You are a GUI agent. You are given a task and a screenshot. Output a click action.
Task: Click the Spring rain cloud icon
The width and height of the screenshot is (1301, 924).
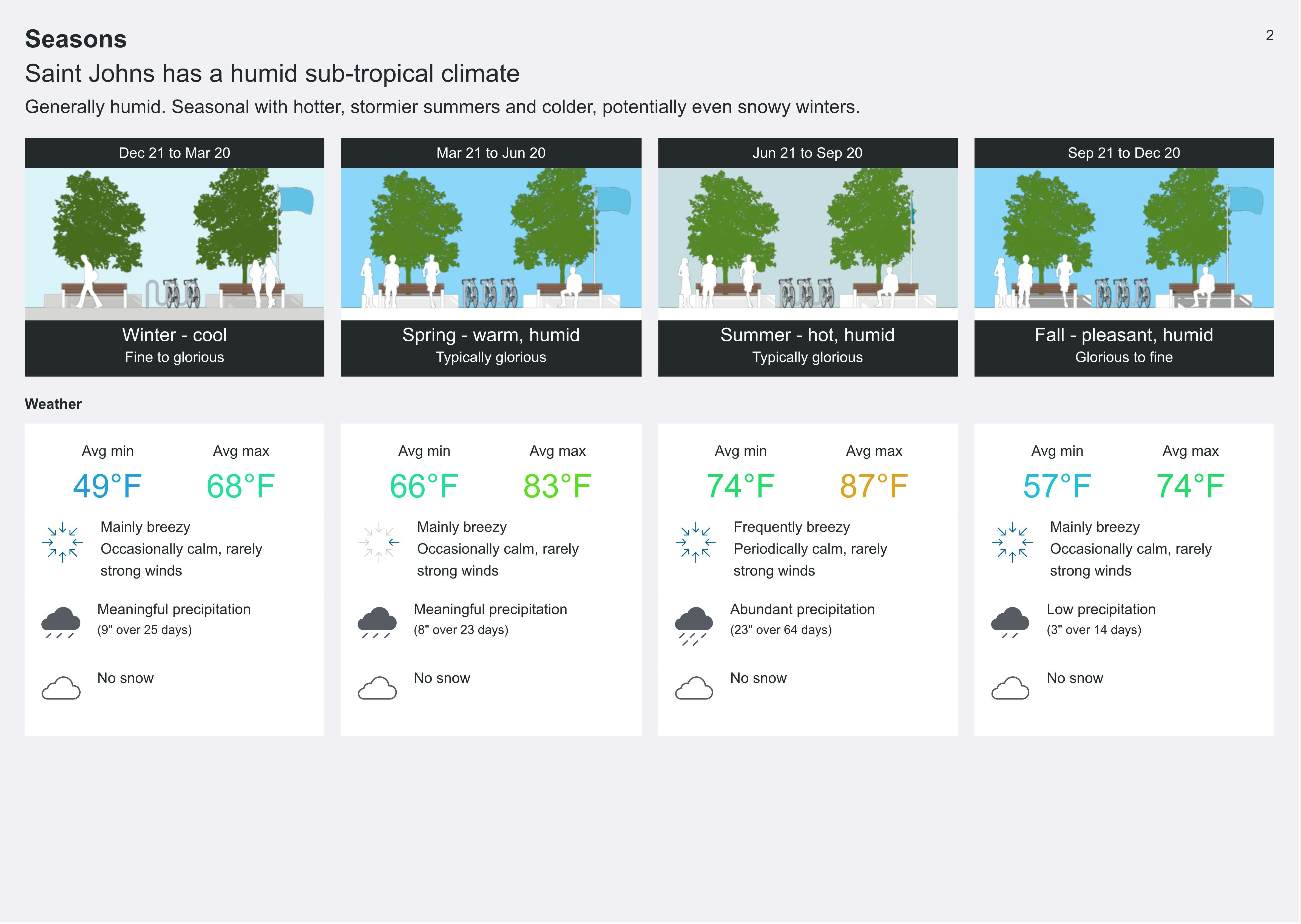click(377, 622)
